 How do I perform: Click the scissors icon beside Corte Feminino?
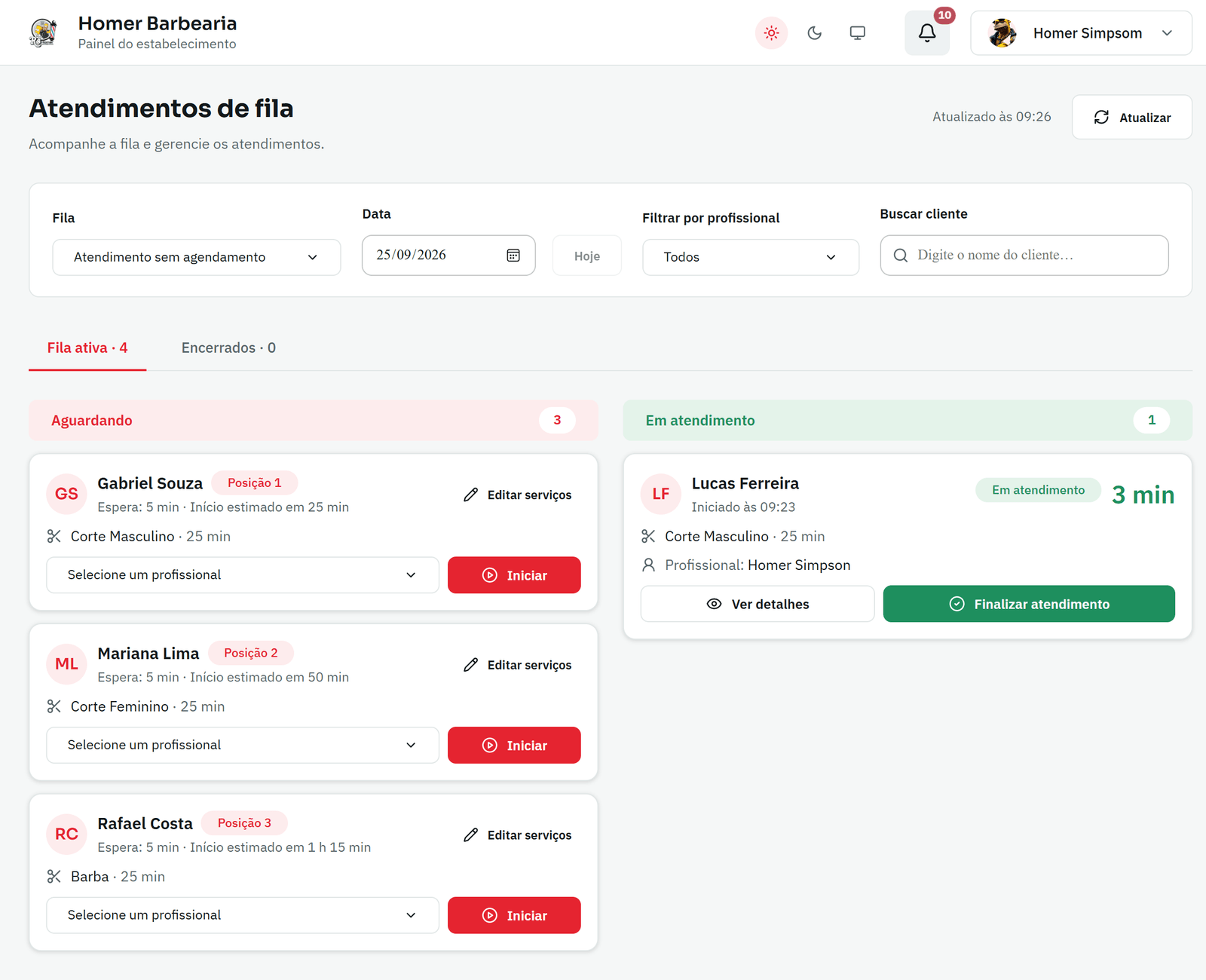coord(54,706)
